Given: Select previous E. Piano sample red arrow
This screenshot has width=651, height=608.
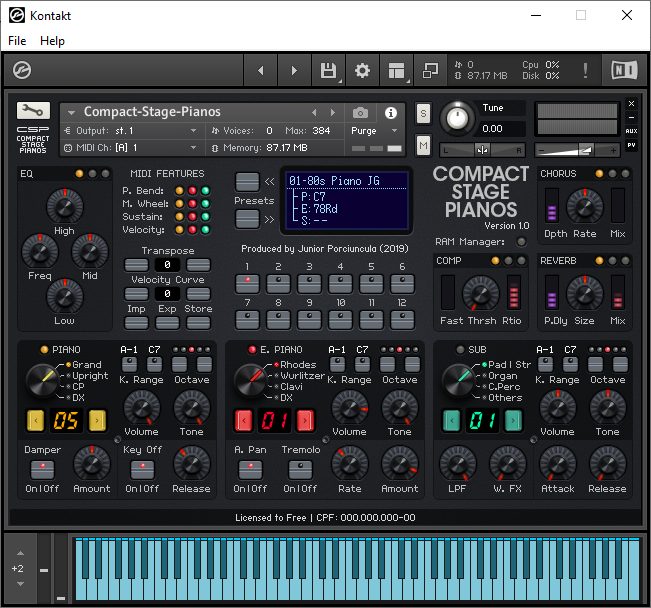Looking at the screenshot, I should click(244, 420).
